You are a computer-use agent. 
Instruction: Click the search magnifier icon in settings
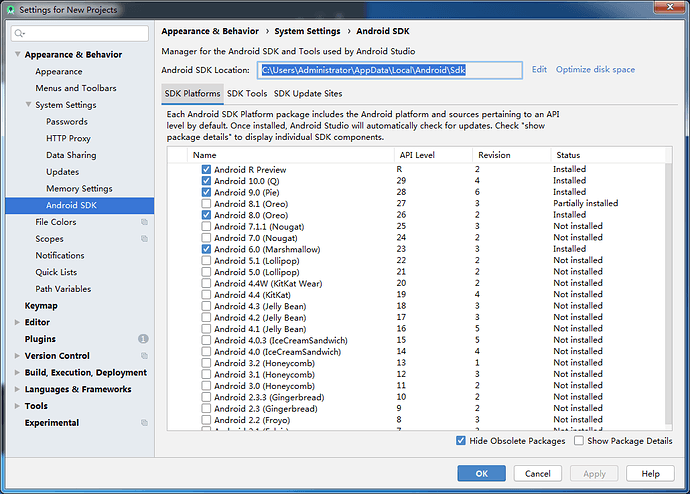pos(20,34)
